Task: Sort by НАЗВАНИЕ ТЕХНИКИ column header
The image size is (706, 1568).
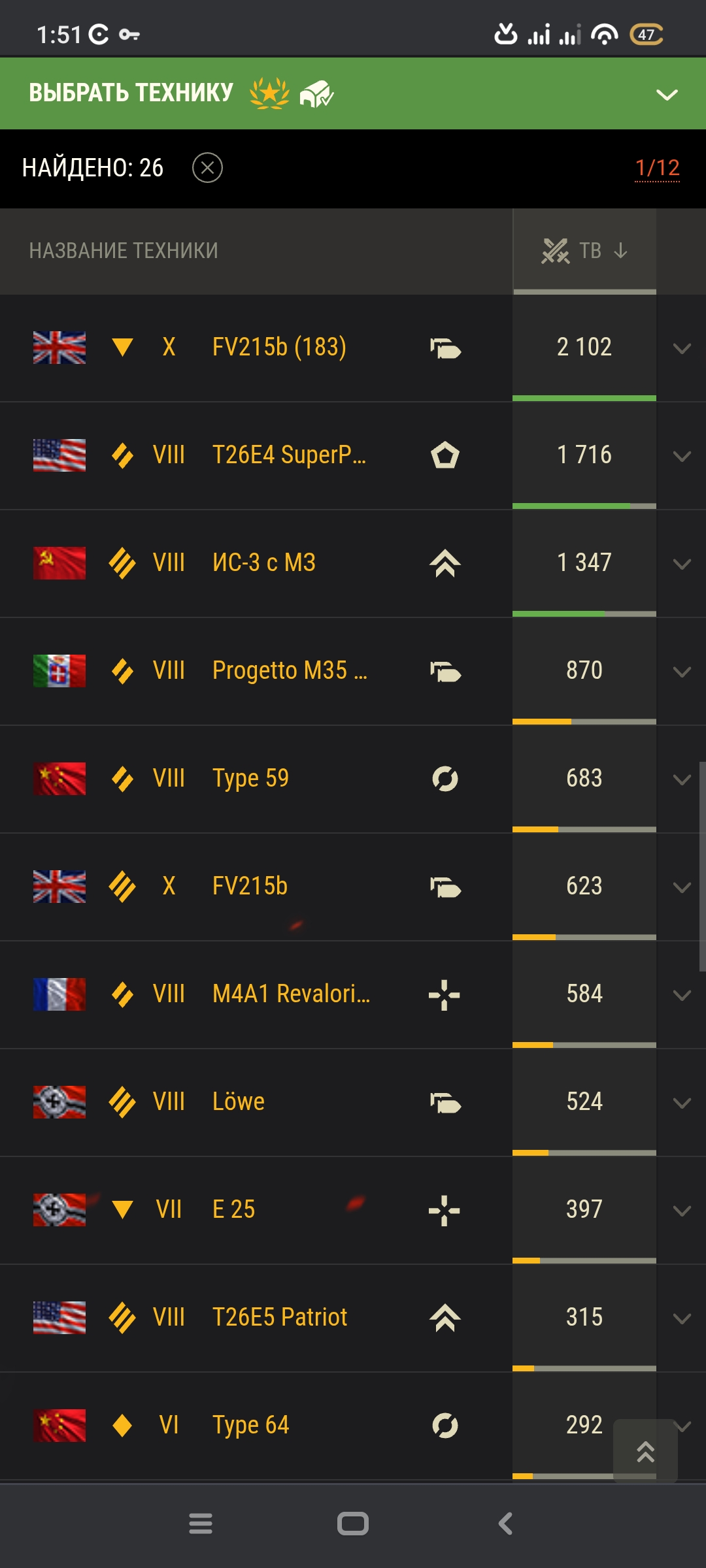Action: tap(124, 251)
